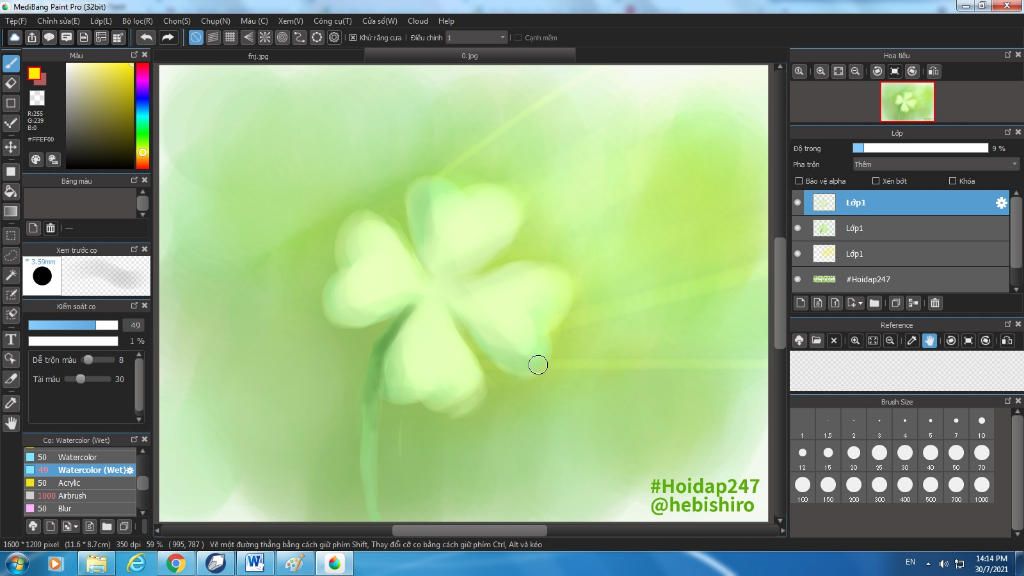Screen dimensions: 1024x576
Task: Click the zoom in icon in Navigator
Action: 821,71
